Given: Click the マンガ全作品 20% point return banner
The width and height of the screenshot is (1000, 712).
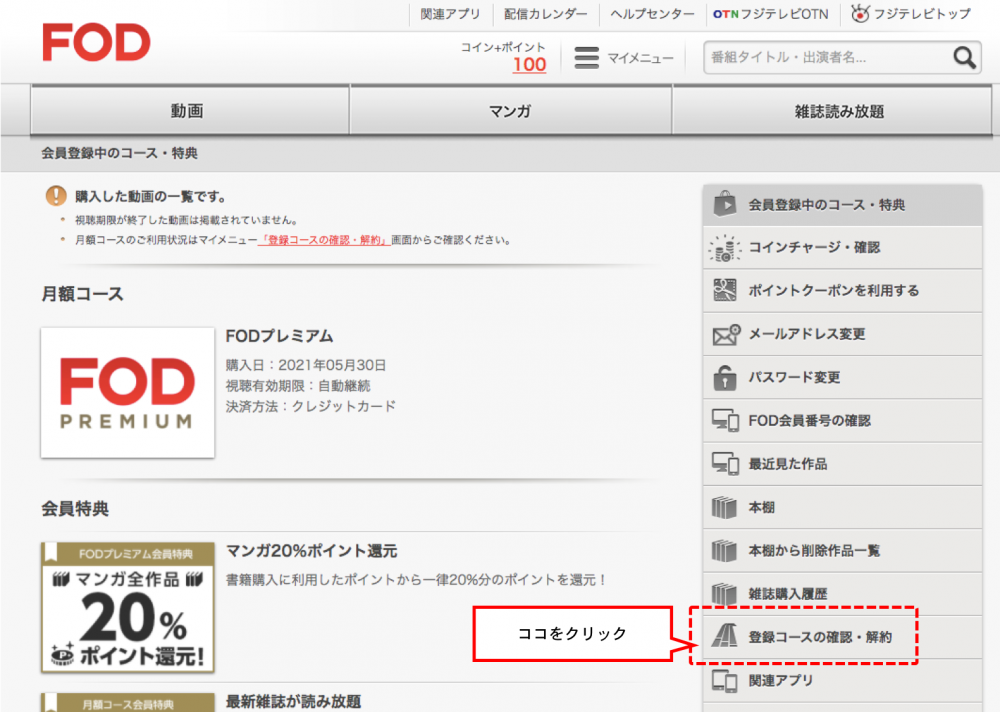Looking at the screenshot, I should pos(128,607).
